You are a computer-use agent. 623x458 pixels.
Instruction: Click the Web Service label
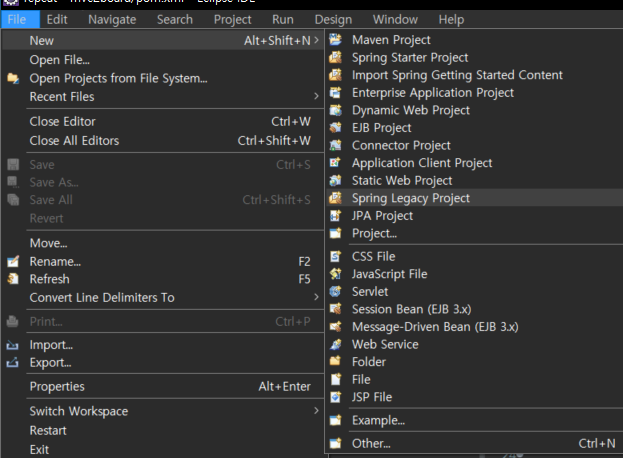pyautogui.click(x=385, y=344)
